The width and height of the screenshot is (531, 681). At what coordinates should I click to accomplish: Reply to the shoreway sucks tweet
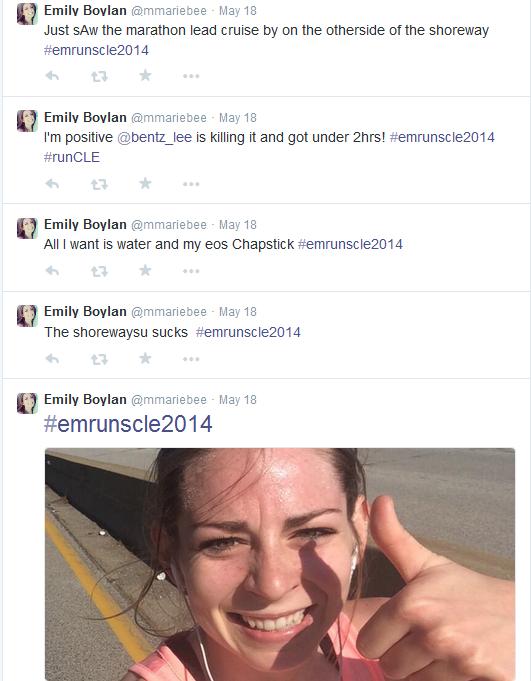[52, 359]
